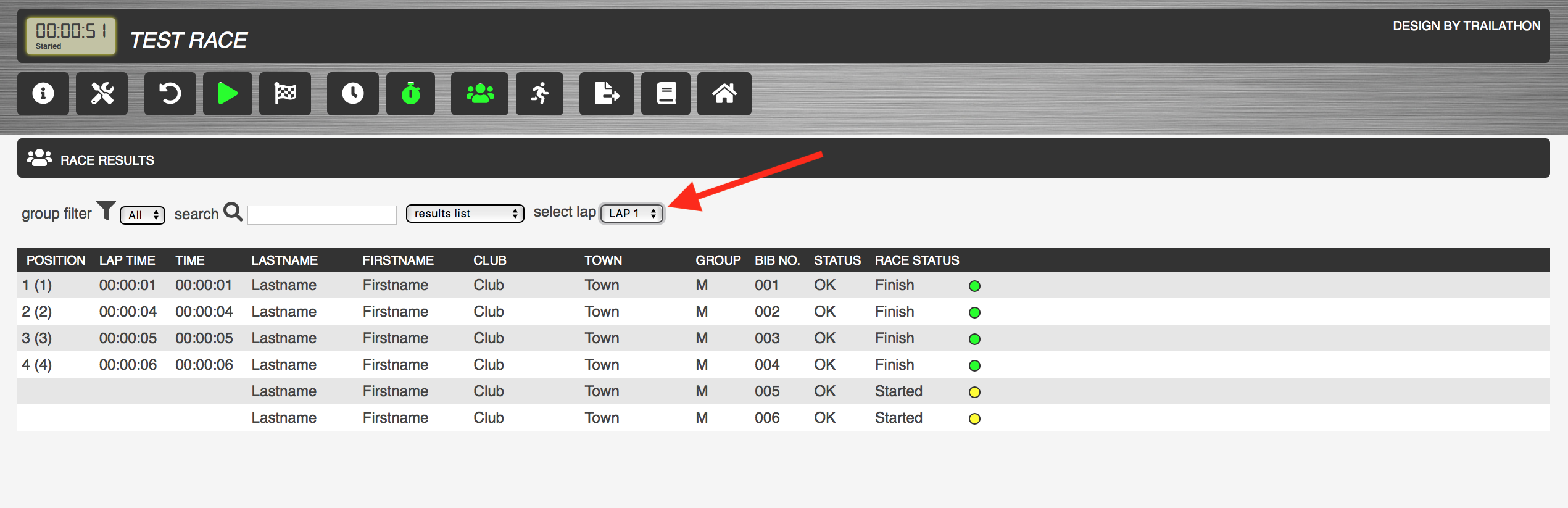1568x508 pixels.
Task: Open the green participants group icon
Action: click(x=479, y=94)
